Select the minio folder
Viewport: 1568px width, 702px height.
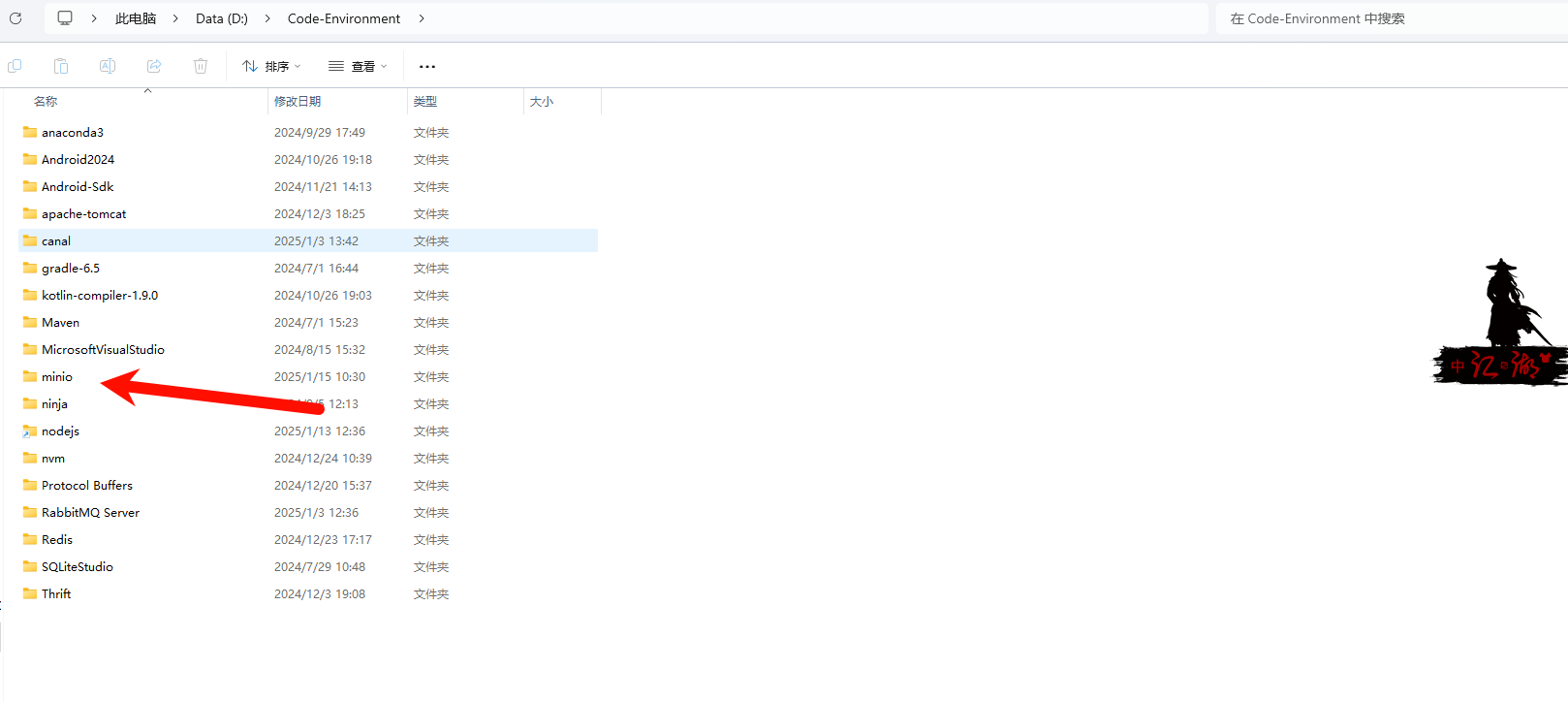(57, 377)
